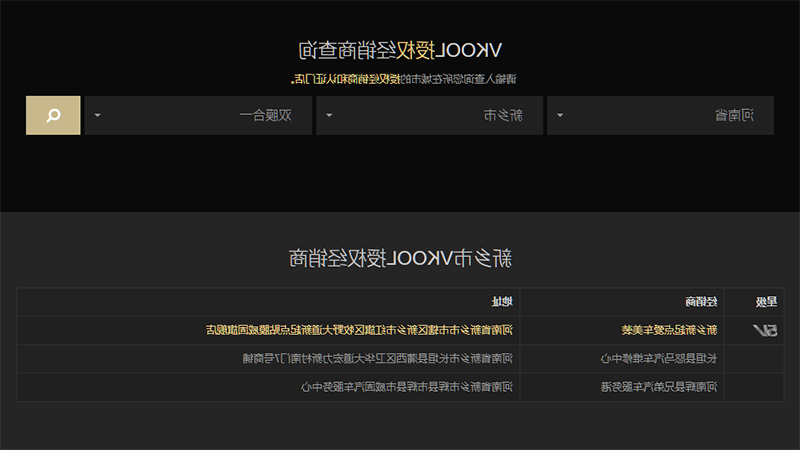Image resolution: width=800 pixels, height=450 pixels.
Task: Click the yellow instruction subtitle under the title
Action: coord(404,79)
